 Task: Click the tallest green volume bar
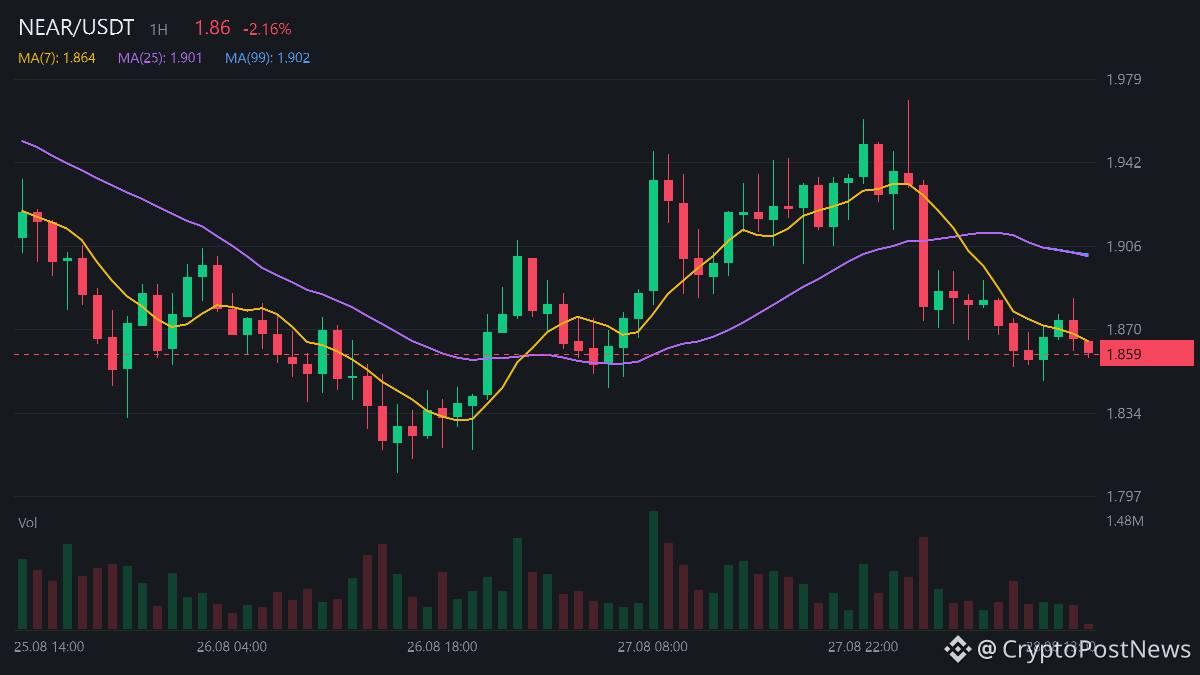point(653,570)
